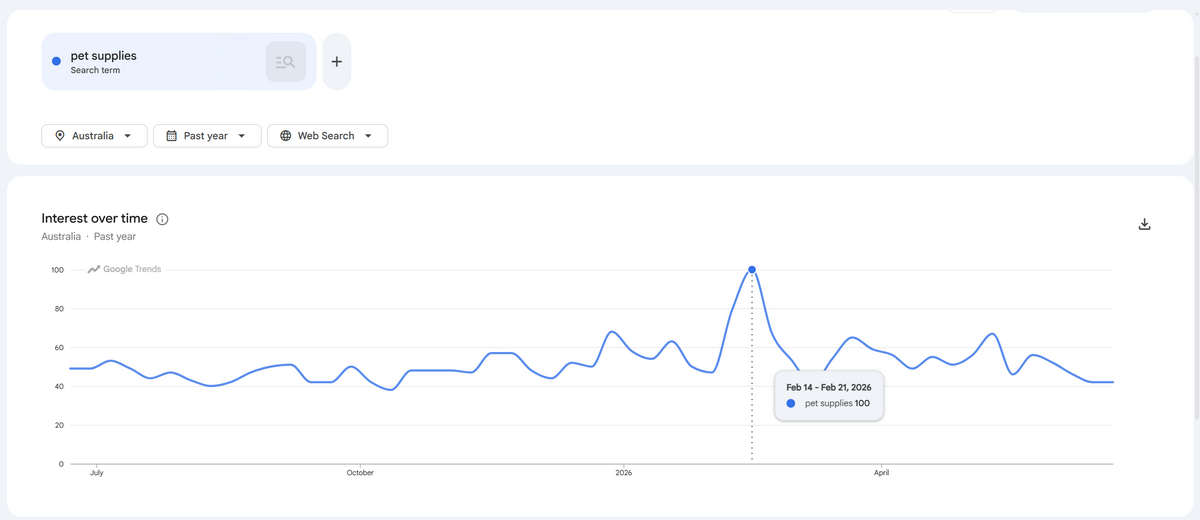This screenshot has height=520, width=1200.
Task: Click the explore search term icon
Action: [286, 62]
